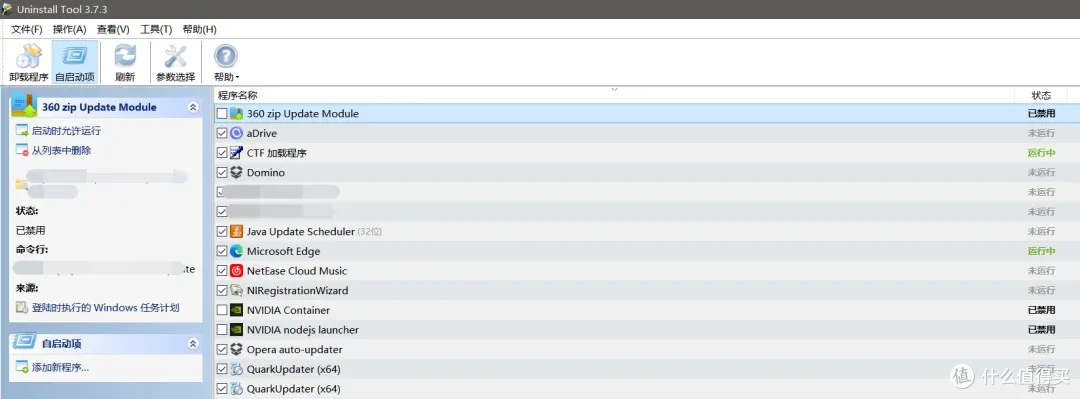
Task: Click the 已禁用 status of NVIDIA Container
Action: 1041,310
